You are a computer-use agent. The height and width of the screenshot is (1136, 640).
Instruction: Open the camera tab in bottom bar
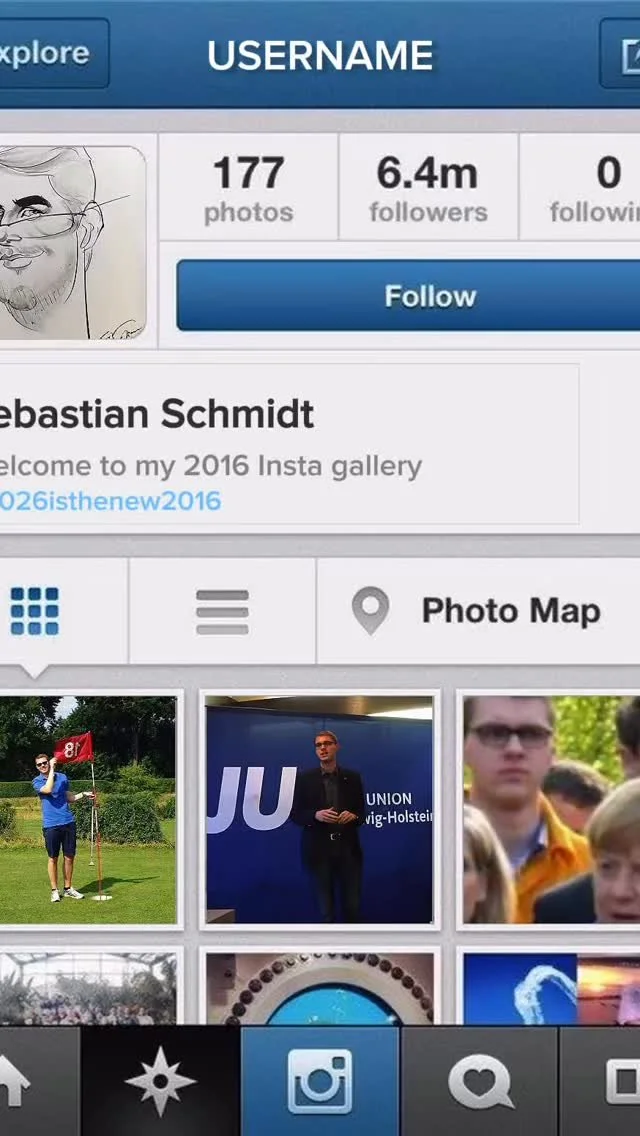(x=320, y=1081)
